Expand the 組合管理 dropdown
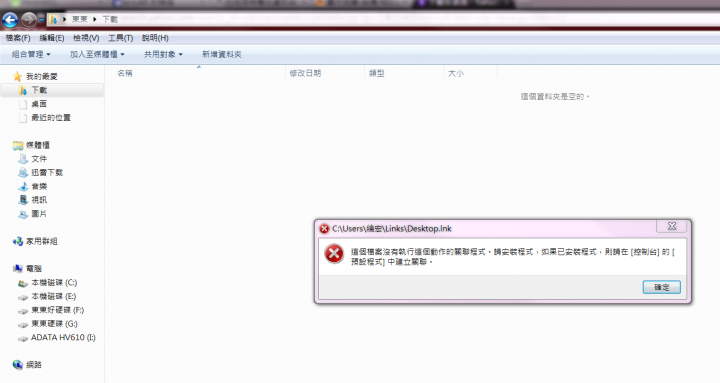Viewport: 720px width, 383px height. [31, 54]
